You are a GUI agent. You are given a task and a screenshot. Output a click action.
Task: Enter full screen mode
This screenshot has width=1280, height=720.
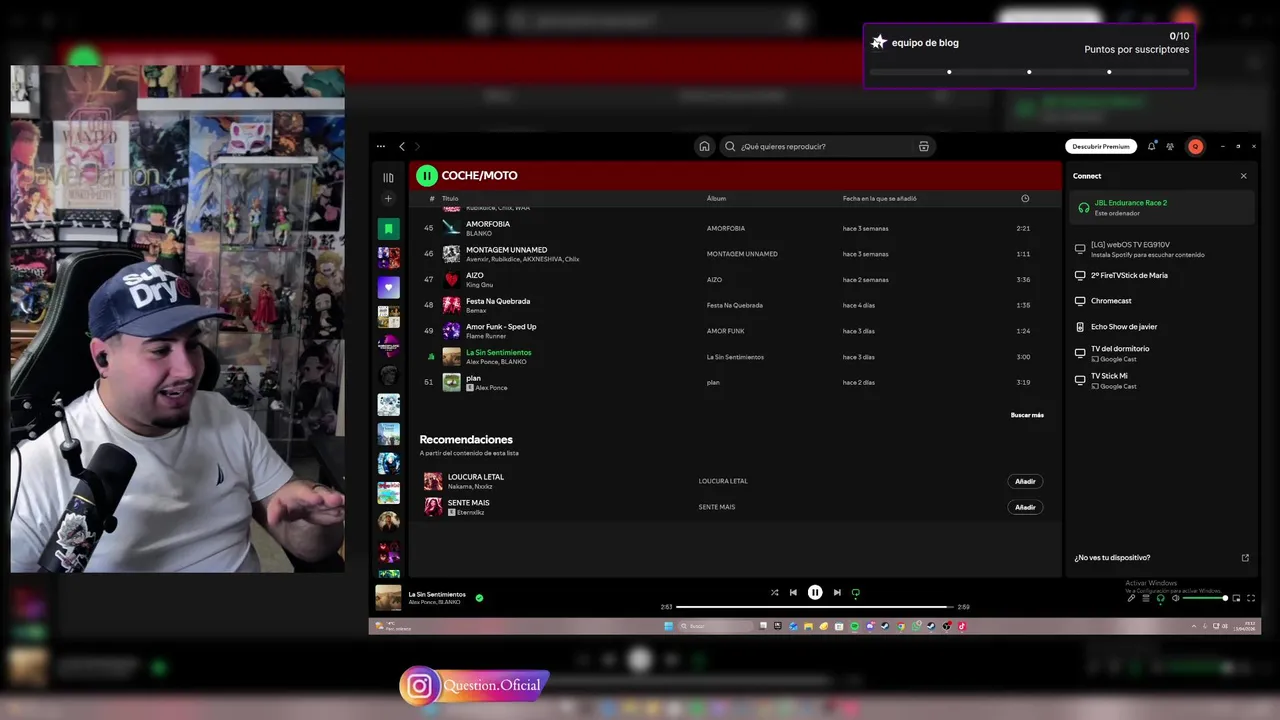pyautogui.click(x=1251, y=598)
